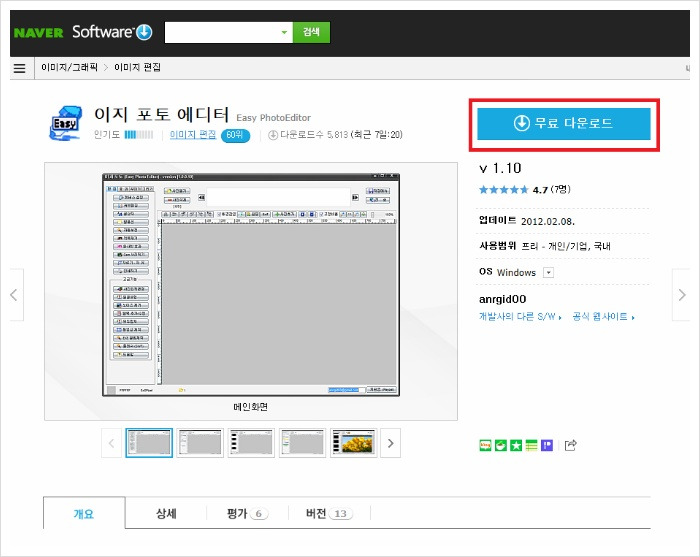The image size is (700, 557).
Task: Open the OS Windows dropdown
Action: 549,272
